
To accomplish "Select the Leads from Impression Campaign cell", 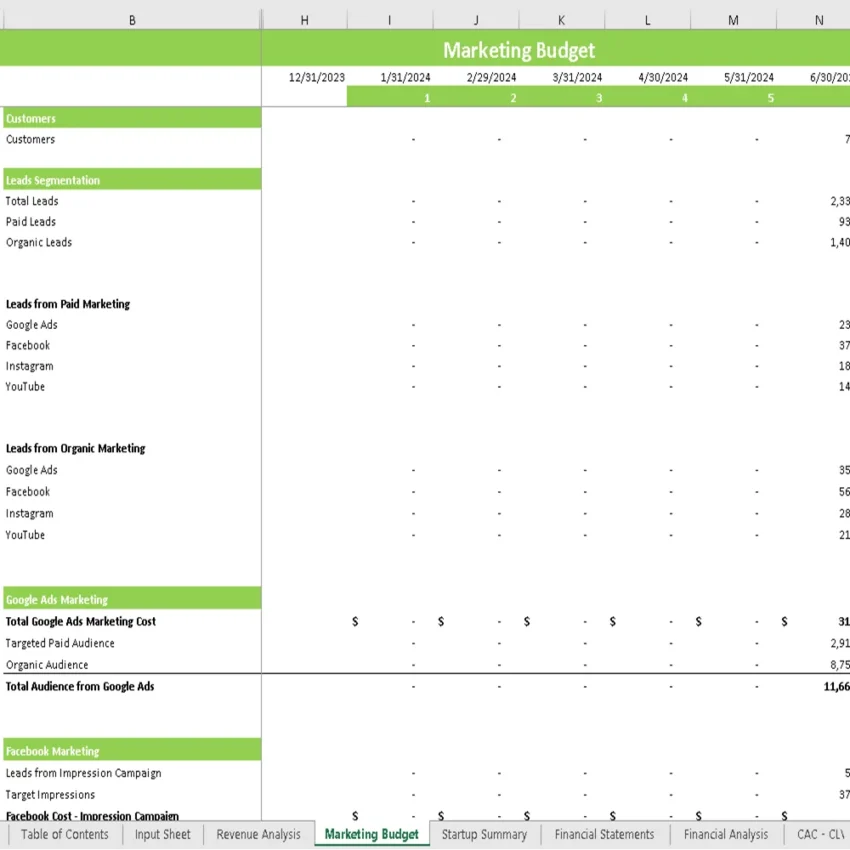I will point(83,773).
